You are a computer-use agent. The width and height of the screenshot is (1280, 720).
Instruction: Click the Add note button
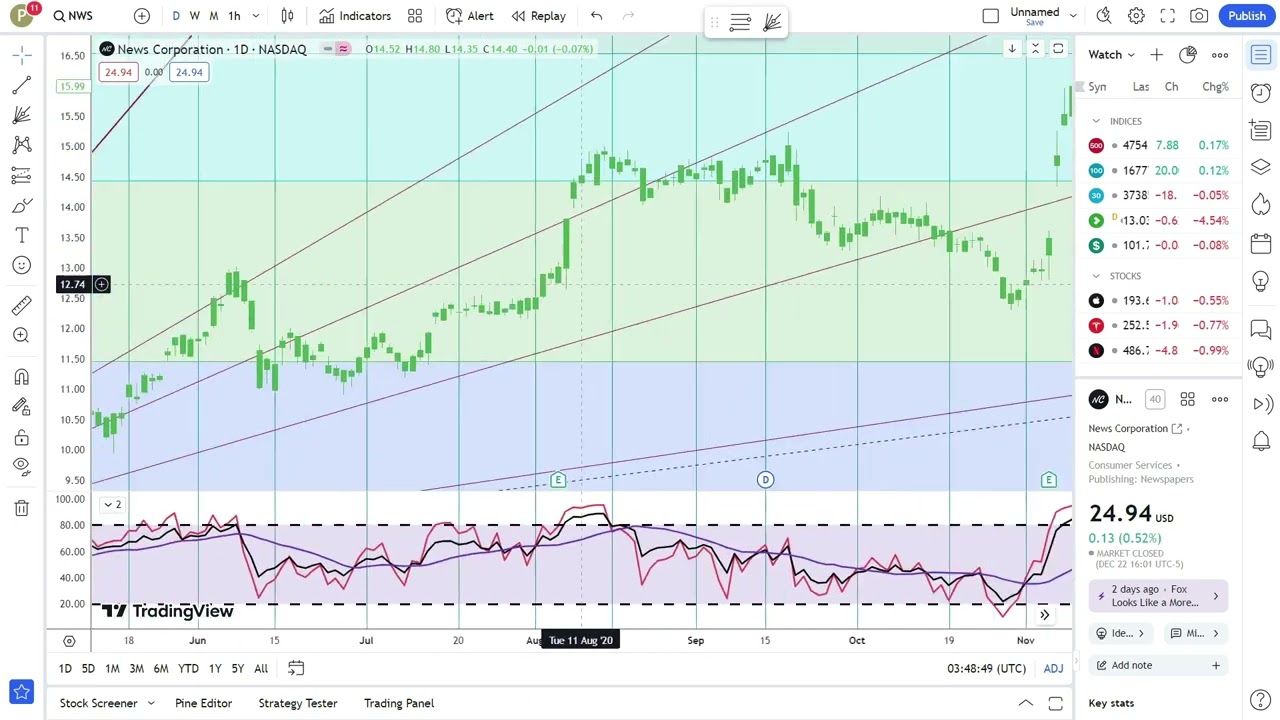pyautogui.click(x=1158, y=665)
